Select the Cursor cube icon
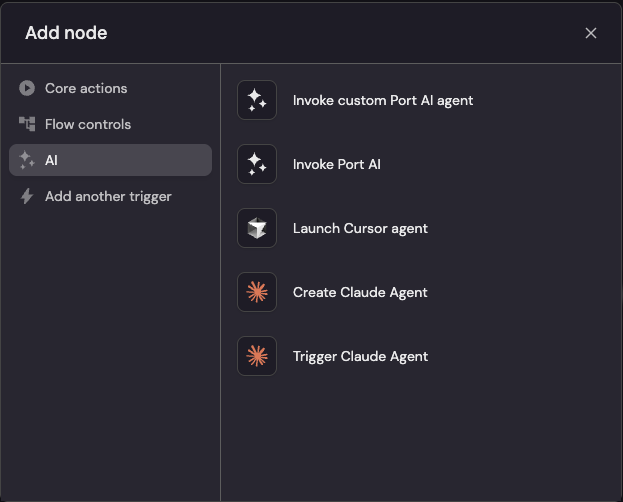 click(257, 228)
